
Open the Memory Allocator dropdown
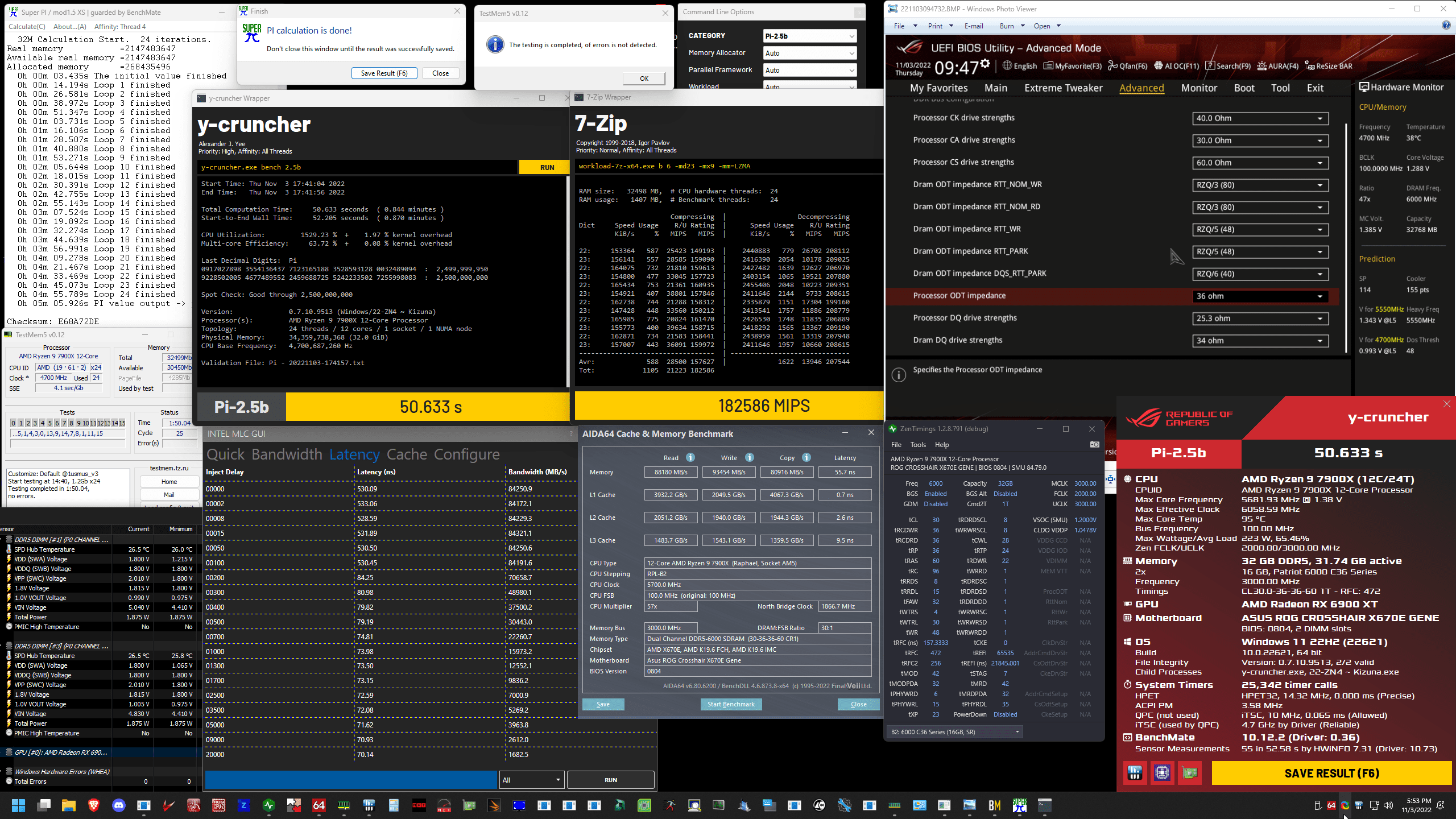click(x=809, y=53)
